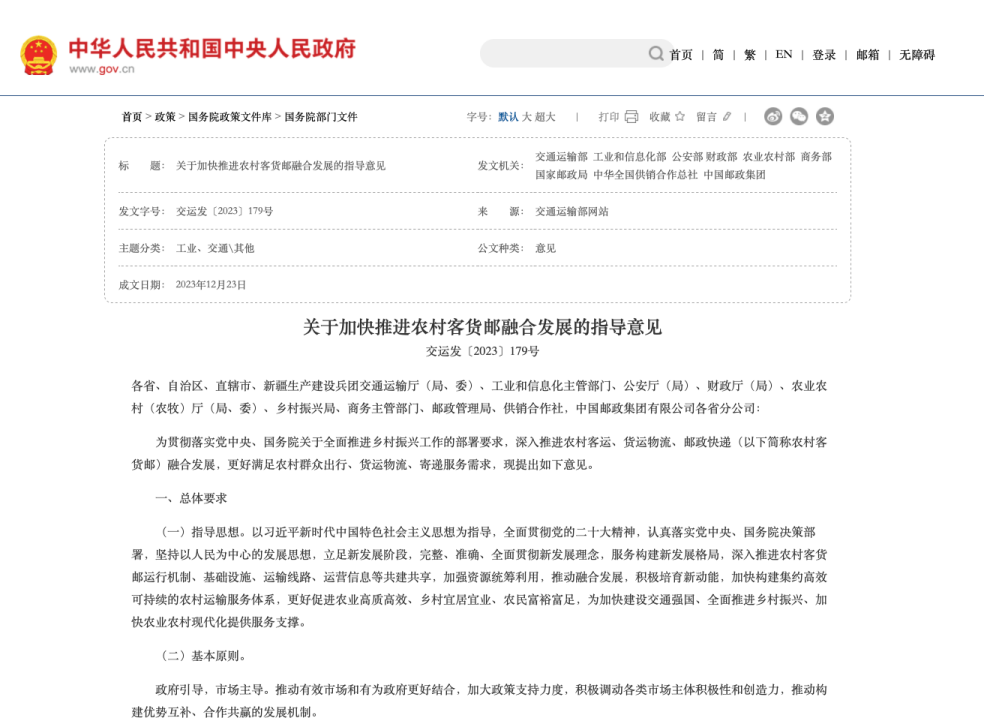Click the star favorite icon
This screenshot has width=984, height=721.
[x=680, y=117]
